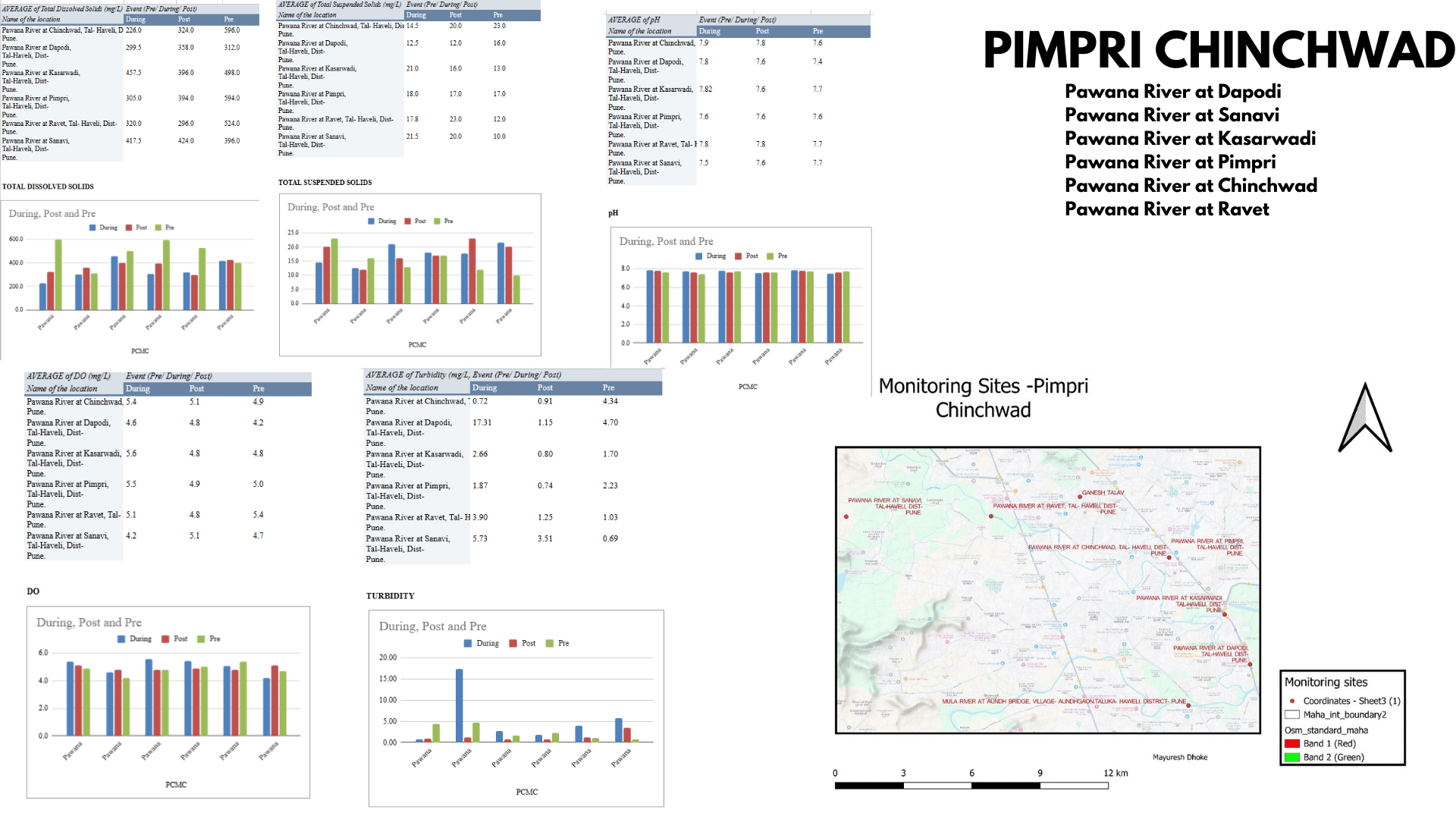Click 'AVERAGE of Turbidity (mg/L)' table title
The width and height of the screenshot is (1456, 819).
417,375
